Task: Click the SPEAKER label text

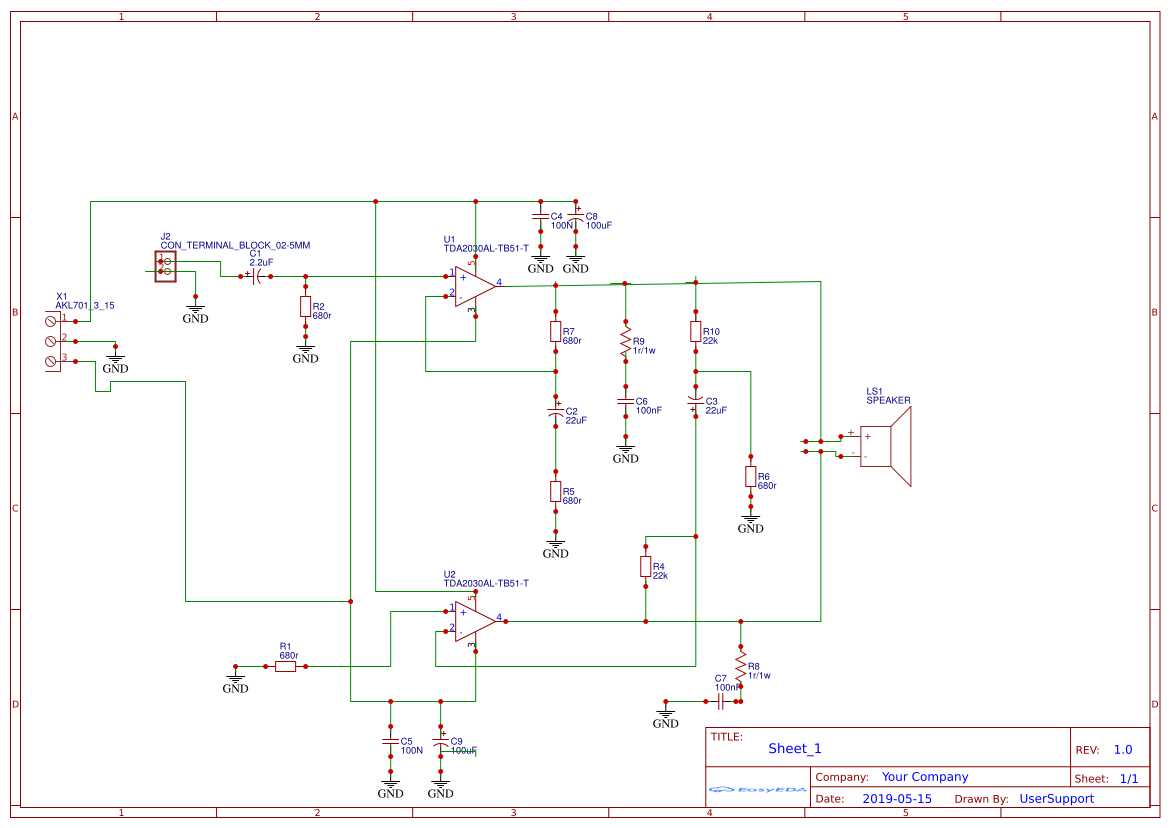Action: pyautogui.click(x=888, y=400)
